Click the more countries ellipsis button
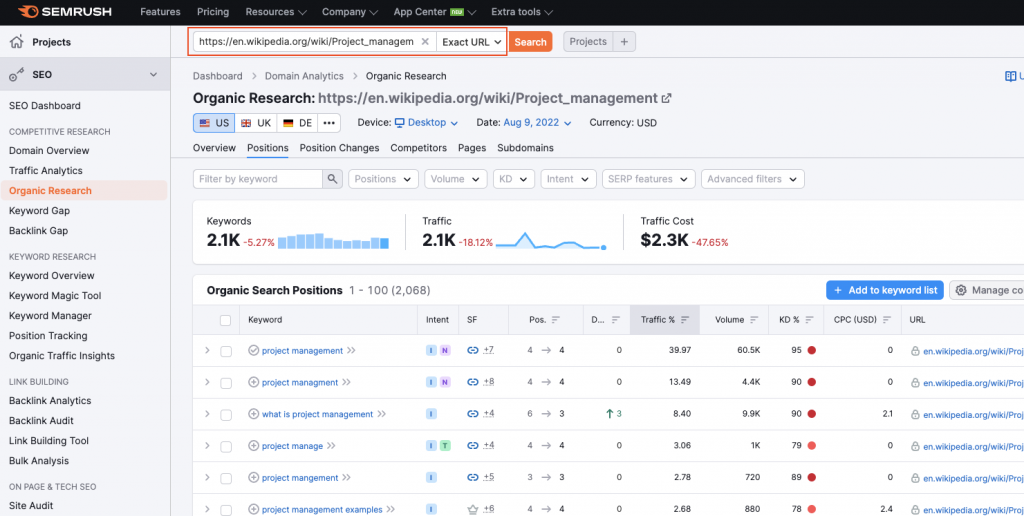This screenshot has width=1024, height=516. (x=329, y=123)
